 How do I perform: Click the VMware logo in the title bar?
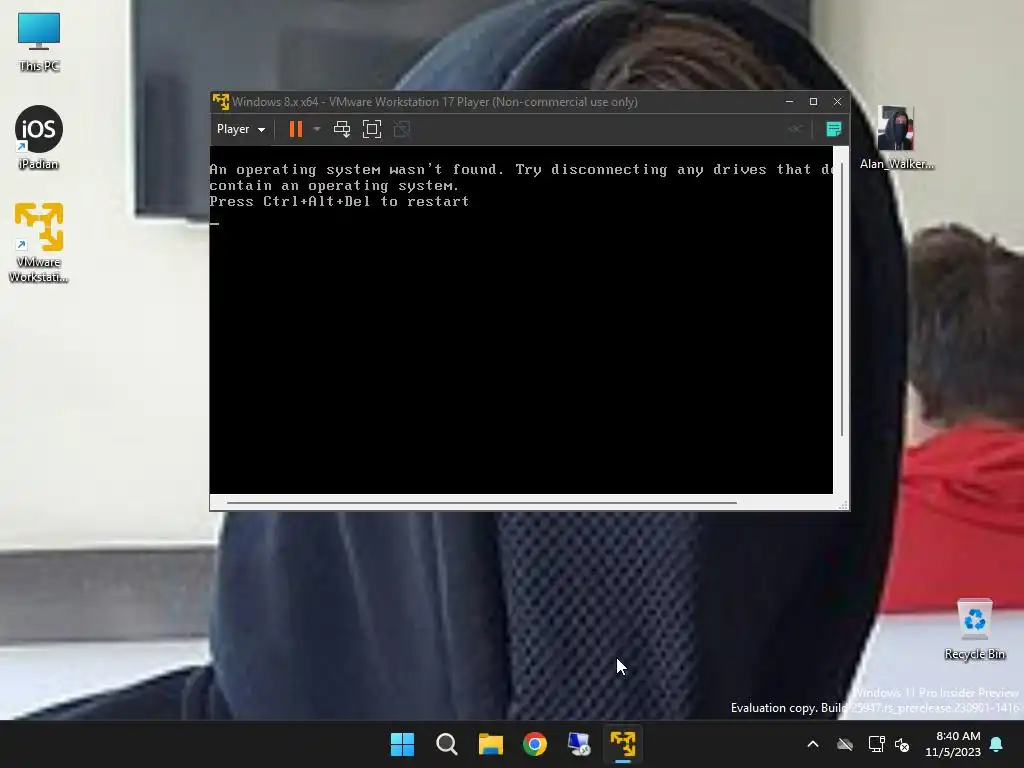click(221, 102)
